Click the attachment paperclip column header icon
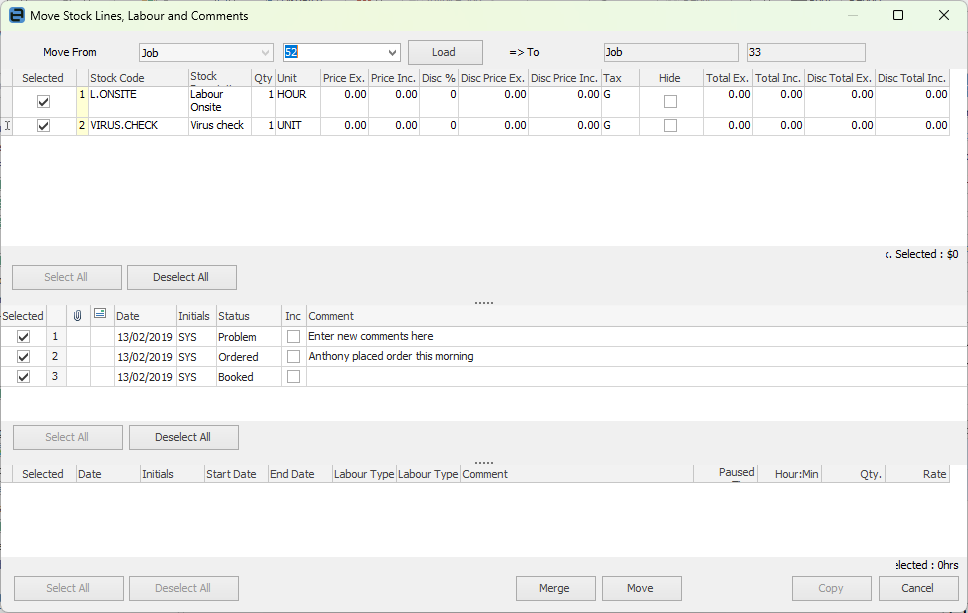The height and width of the screenshot is (613, 968). tap(78, 315)
